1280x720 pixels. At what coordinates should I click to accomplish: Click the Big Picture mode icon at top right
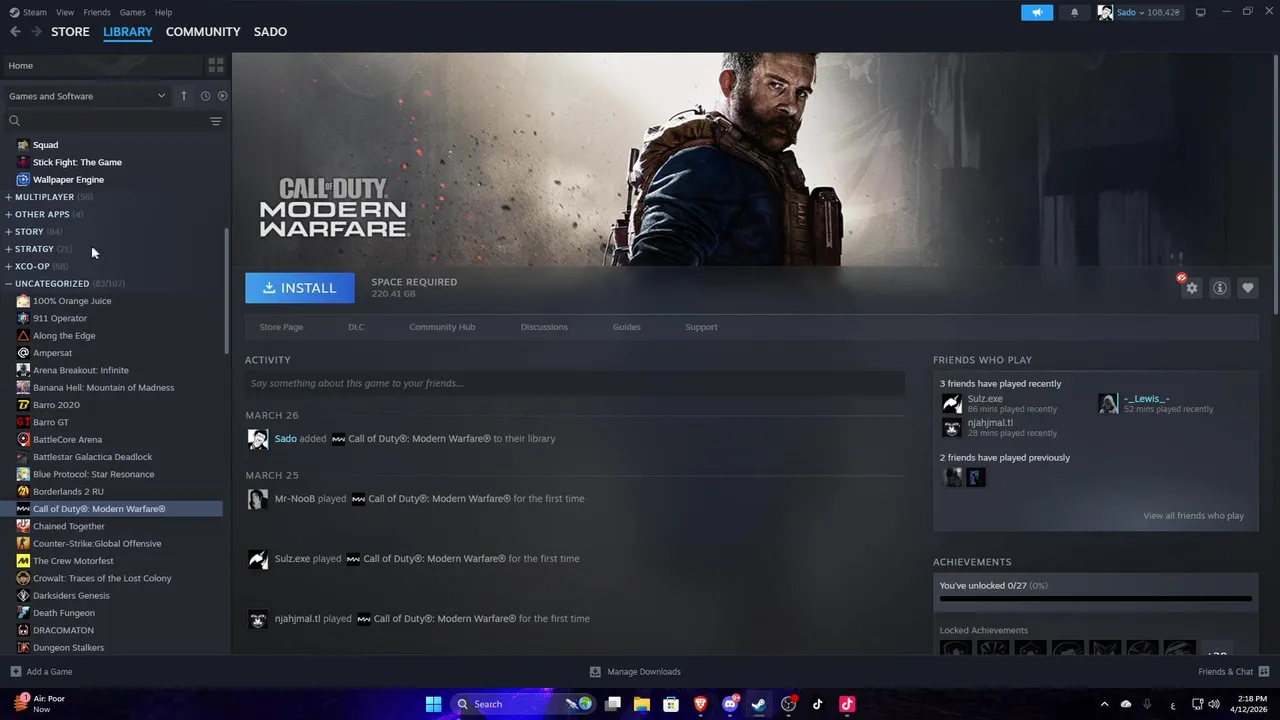point(1200,12)
